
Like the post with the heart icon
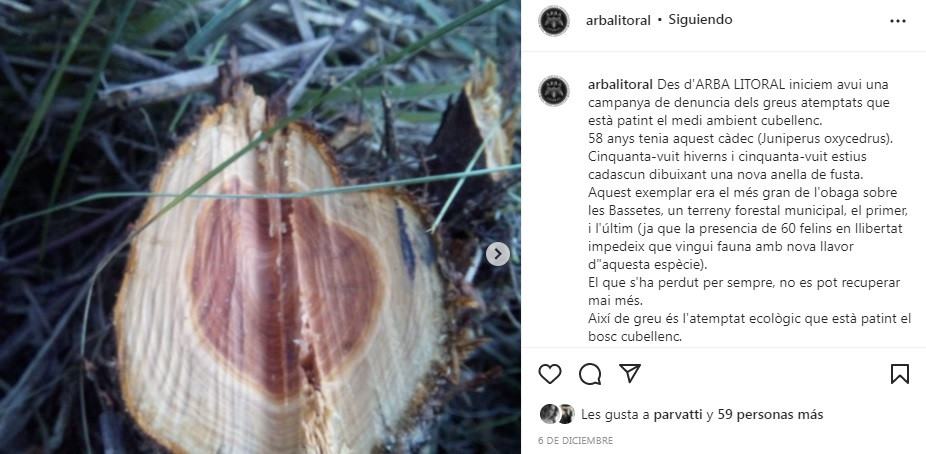pos(550,374)
